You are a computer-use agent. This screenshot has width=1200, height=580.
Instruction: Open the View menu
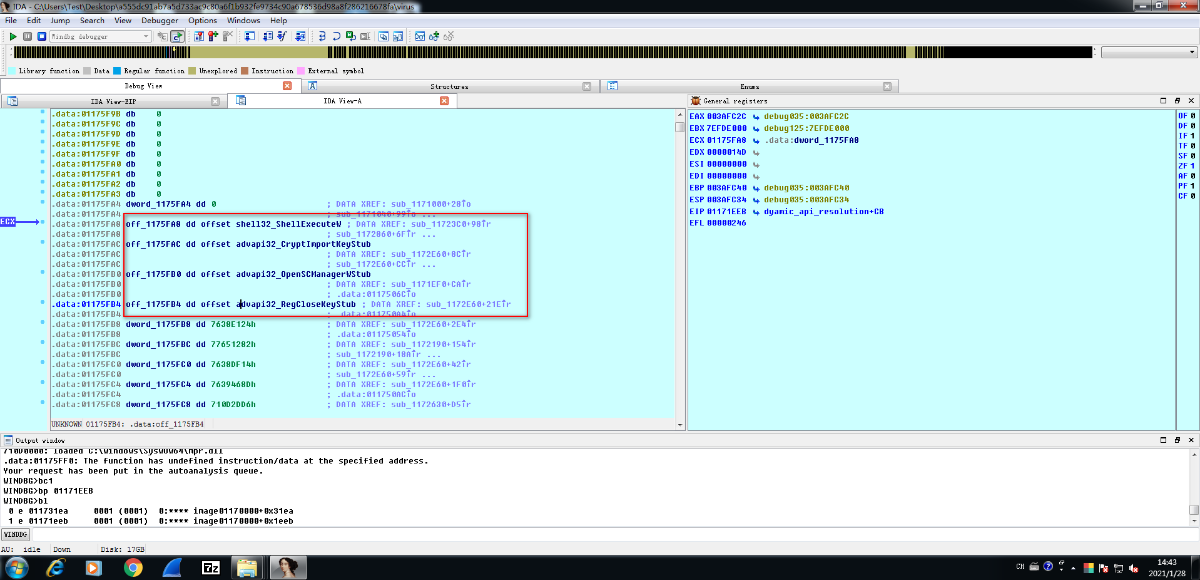(123, 20)
